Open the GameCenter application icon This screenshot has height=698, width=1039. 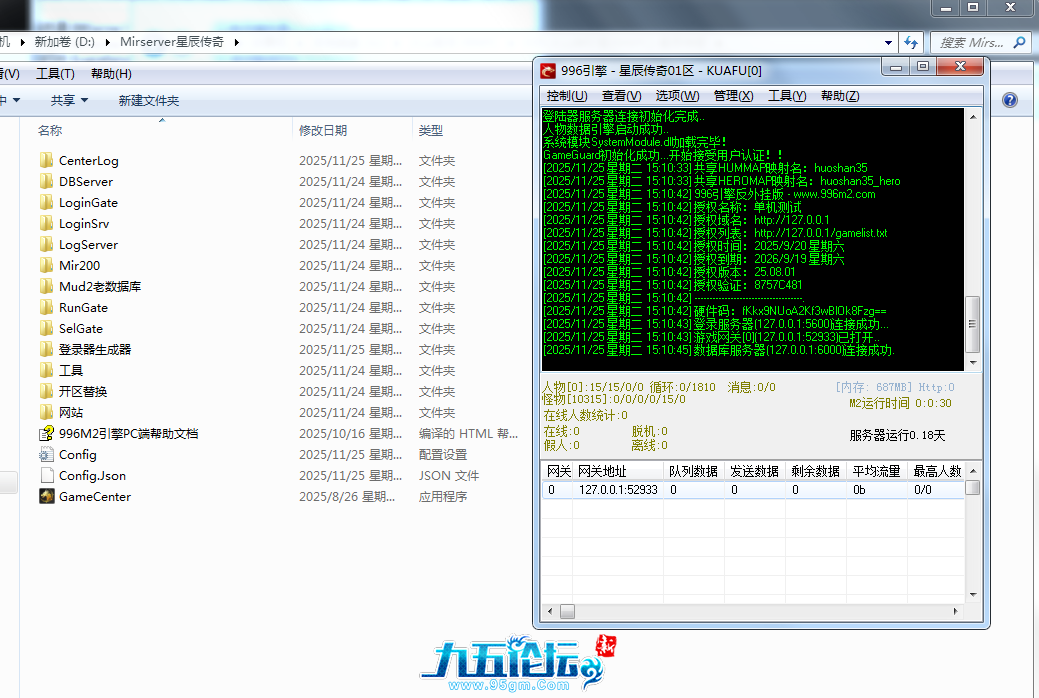point(46,497)
